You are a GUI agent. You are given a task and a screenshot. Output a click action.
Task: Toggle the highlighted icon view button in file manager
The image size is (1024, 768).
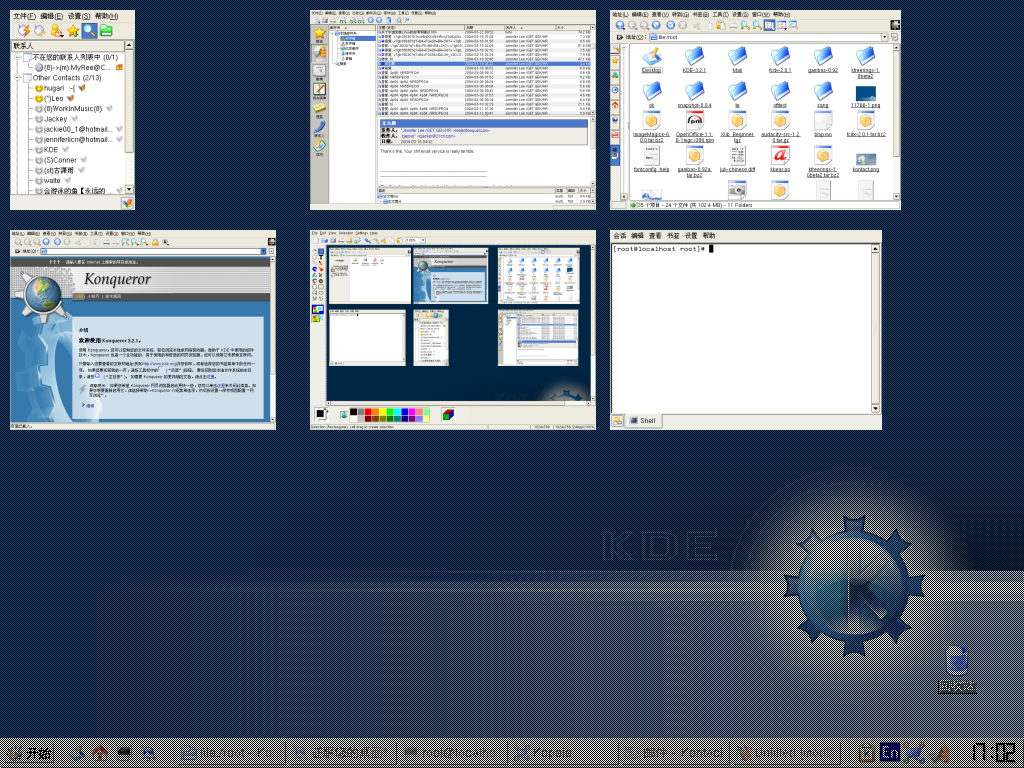pyautogui.click(x=769, y=25)
